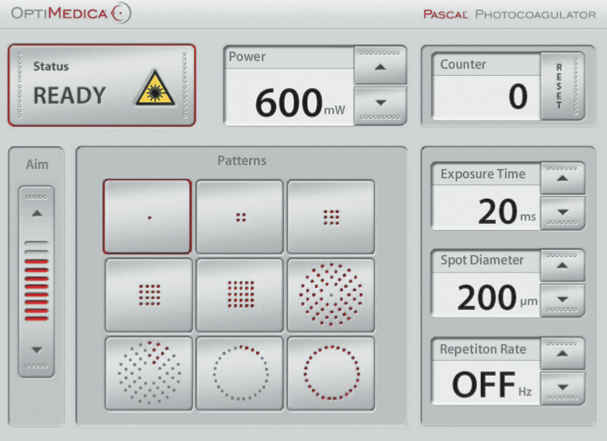This screenshot has height=441, width=607.
Task: Click the Power label
Action: [247, 57]
